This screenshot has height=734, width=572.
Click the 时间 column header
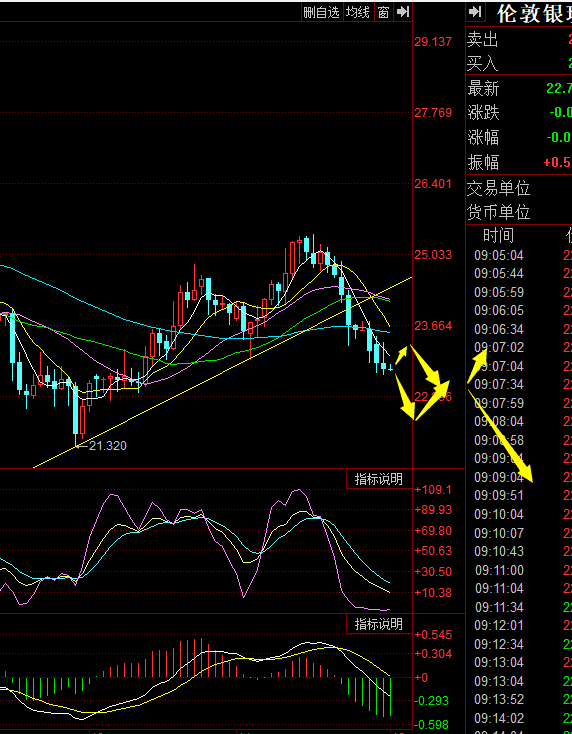coord(498,235)
